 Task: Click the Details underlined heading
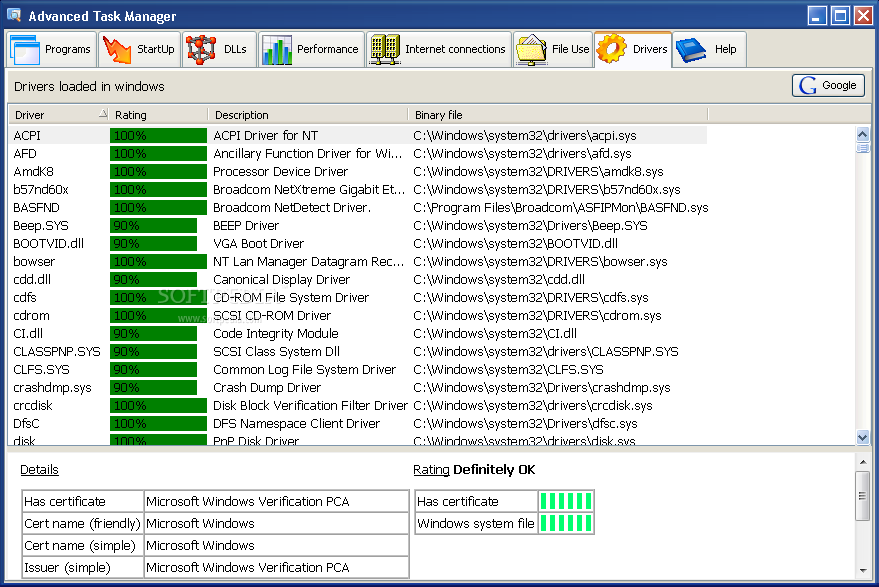tap(39, 470)
